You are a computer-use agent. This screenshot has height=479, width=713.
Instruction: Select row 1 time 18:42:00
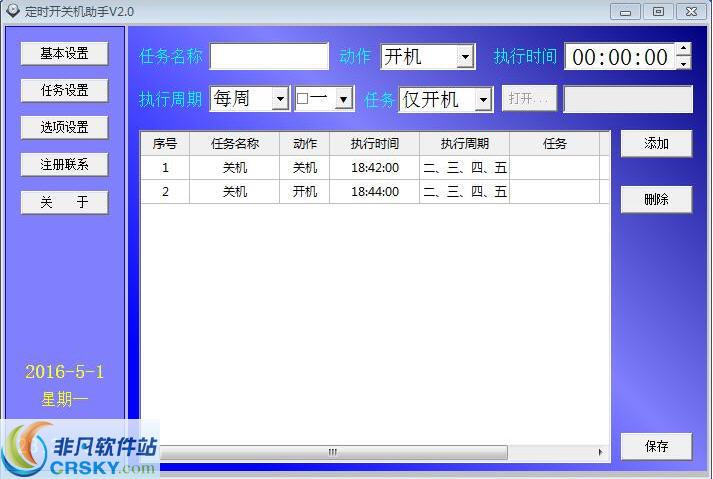375,168
